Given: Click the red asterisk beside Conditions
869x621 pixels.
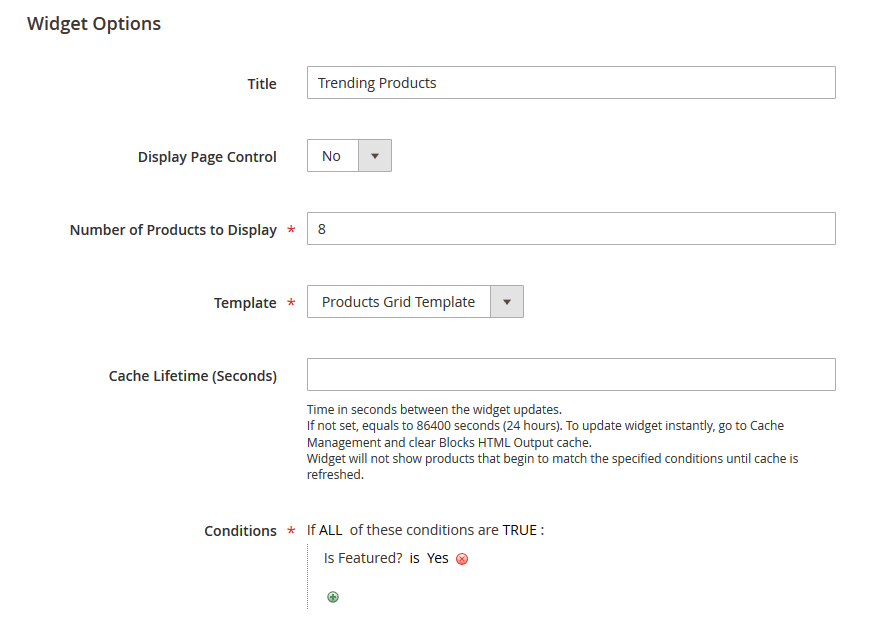Looking at the screenshot, I should pyautogui.click(x=290, y=531).
